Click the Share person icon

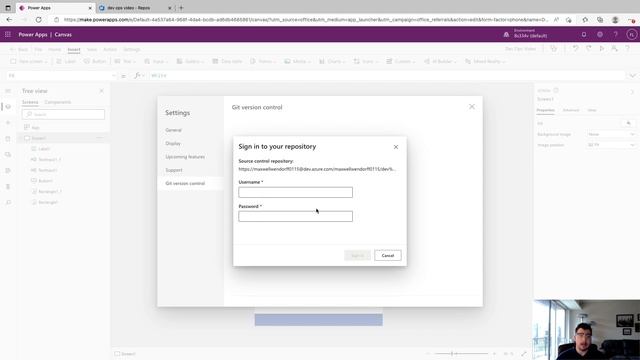[614, 49]
